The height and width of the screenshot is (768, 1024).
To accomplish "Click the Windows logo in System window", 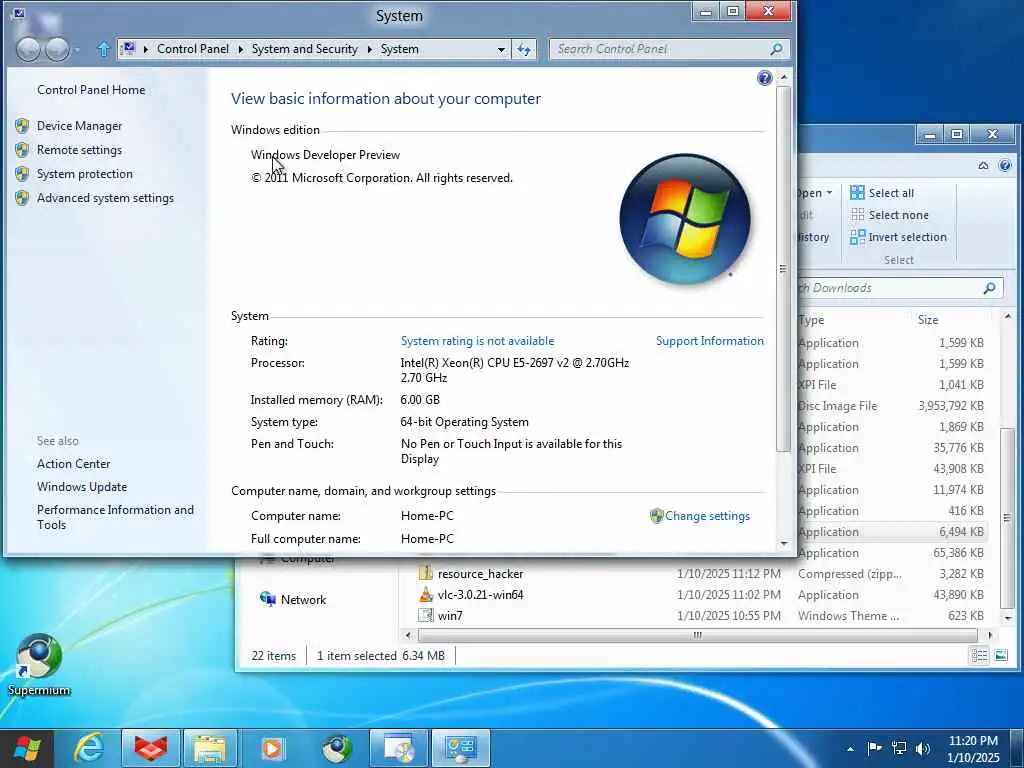I will pos(684,219).
